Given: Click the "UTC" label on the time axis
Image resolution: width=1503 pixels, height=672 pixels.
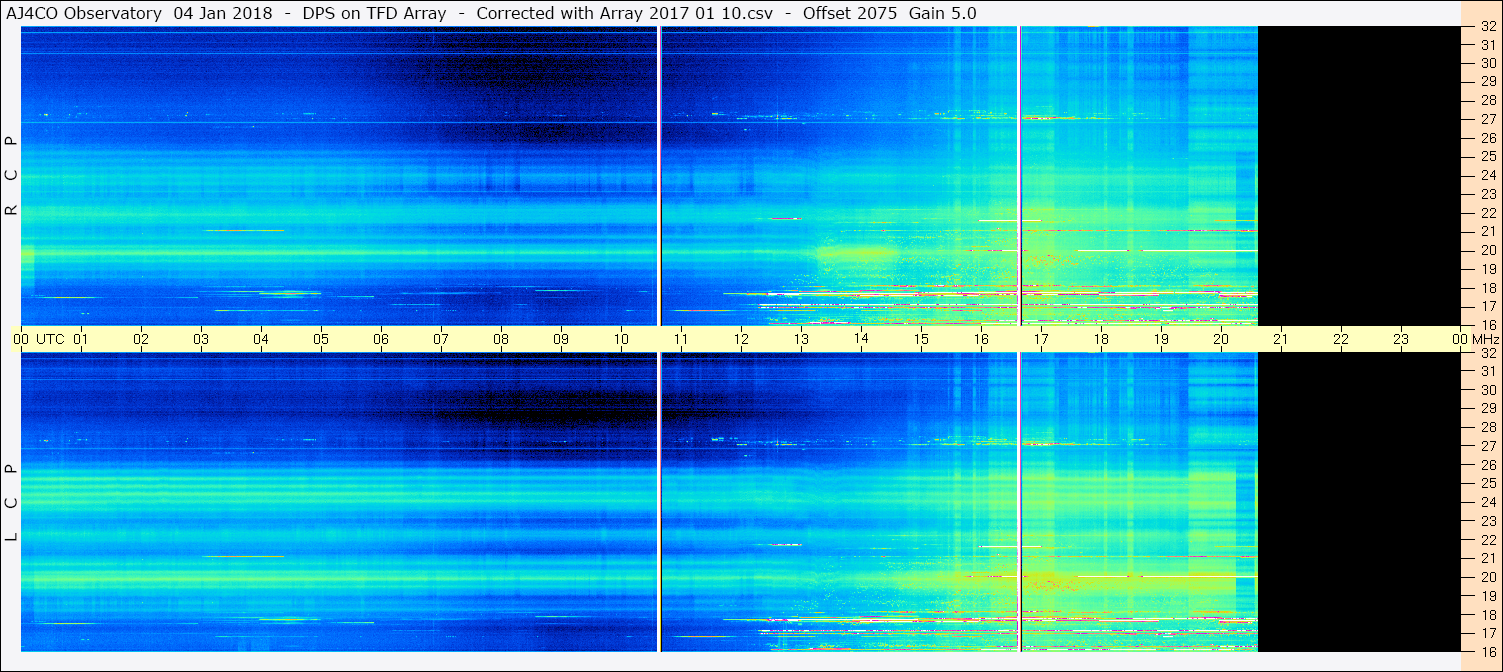Looking at the screenshot, I should [50, 339].
